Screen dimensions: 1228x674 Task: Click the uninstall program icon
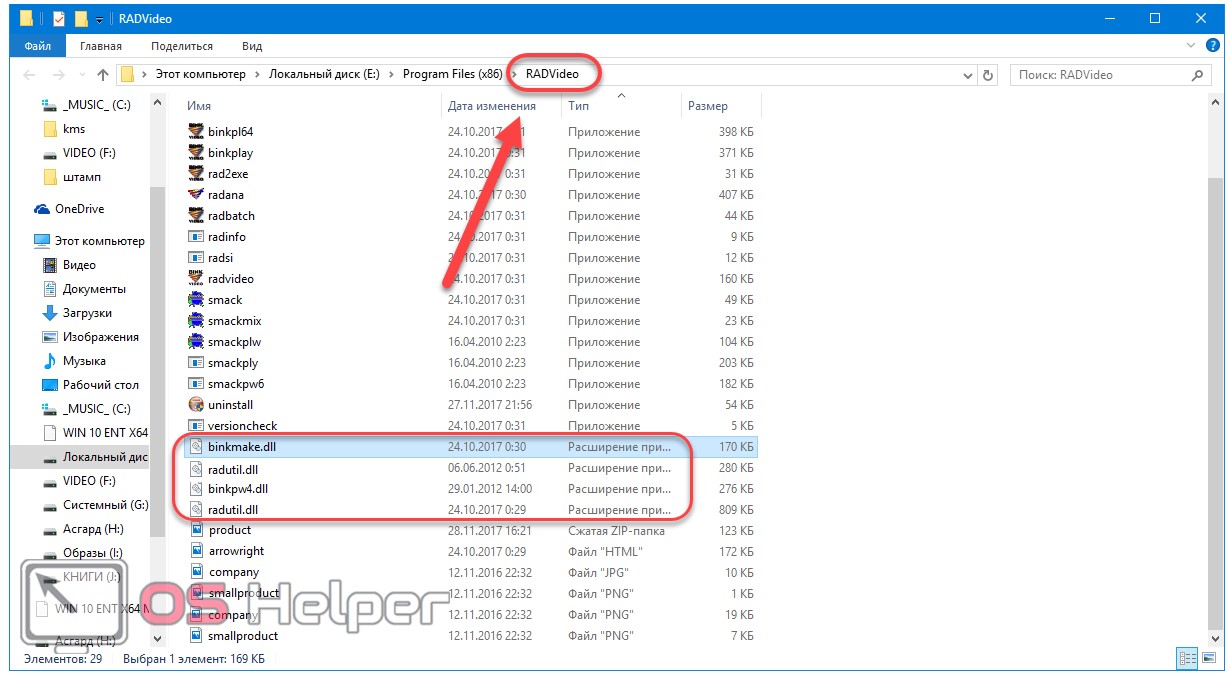(x=196, y=405)
